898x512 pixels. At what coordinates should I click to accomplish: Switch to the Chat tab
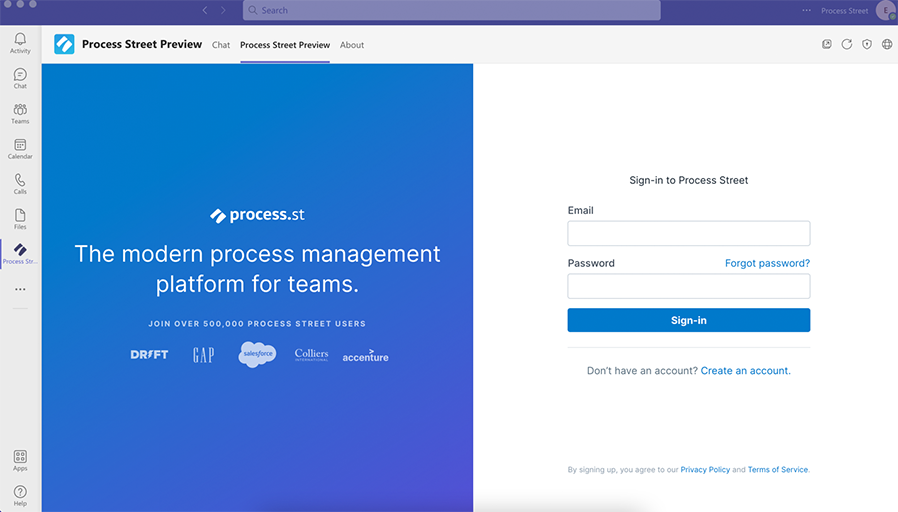coord(221,45)
